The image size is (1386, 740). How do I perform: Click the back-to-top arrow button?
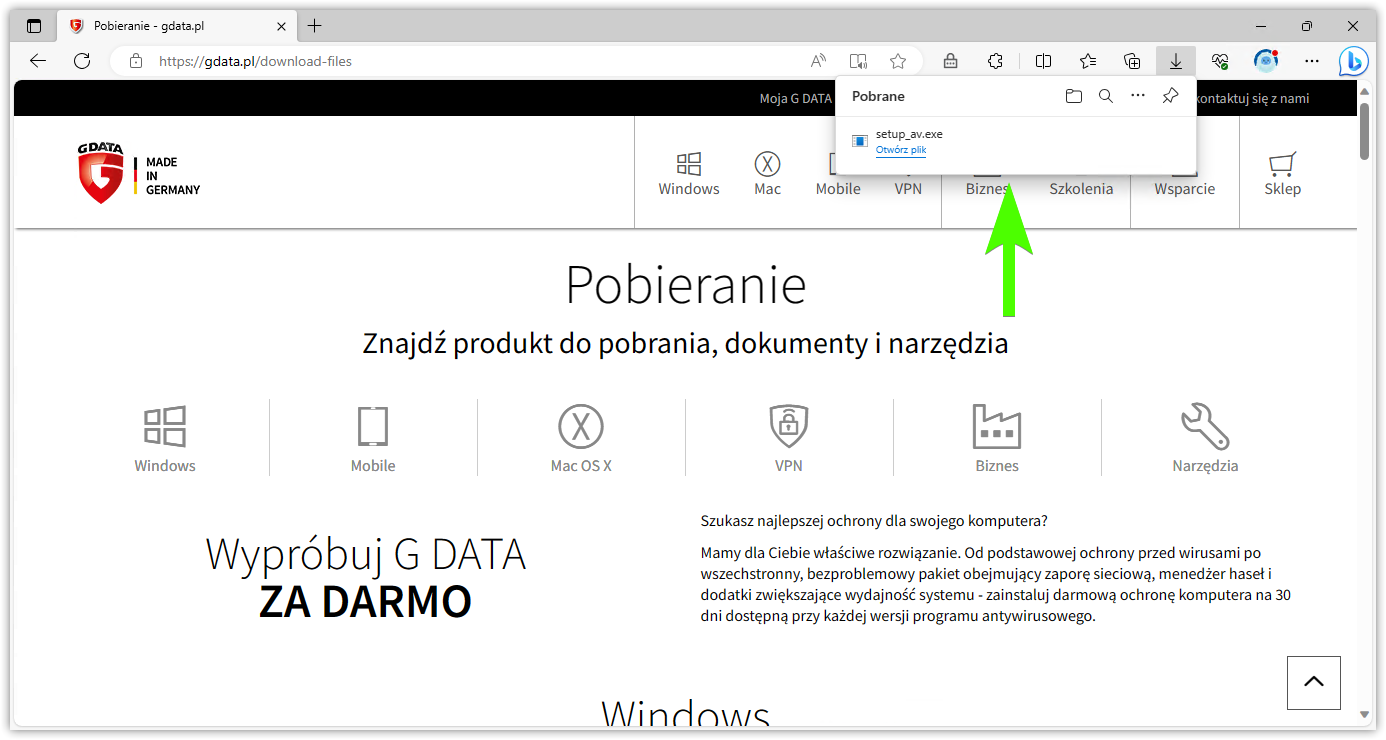pyautogui.click(x=1314, y=682)
